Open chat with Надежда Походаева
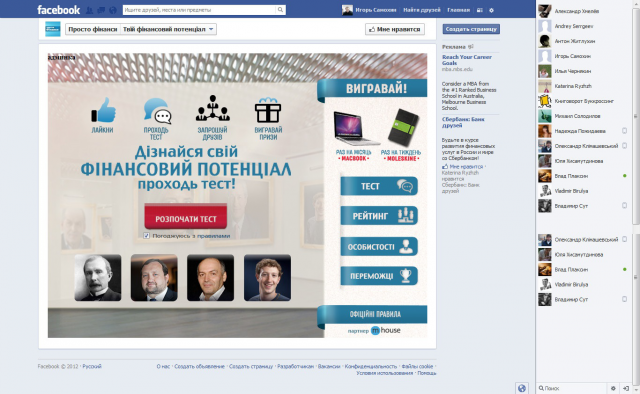Image resolution: width=640 pixels, height=394 pixels. [x=584, y=131]
